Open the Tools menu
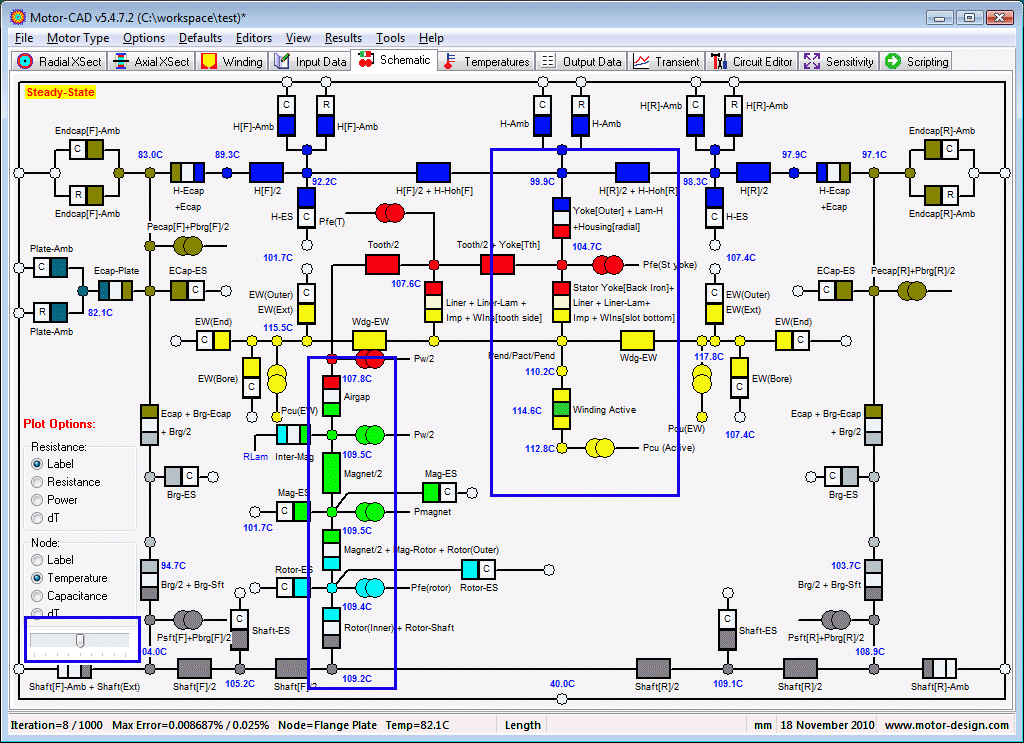 click(x=390, y=38)
